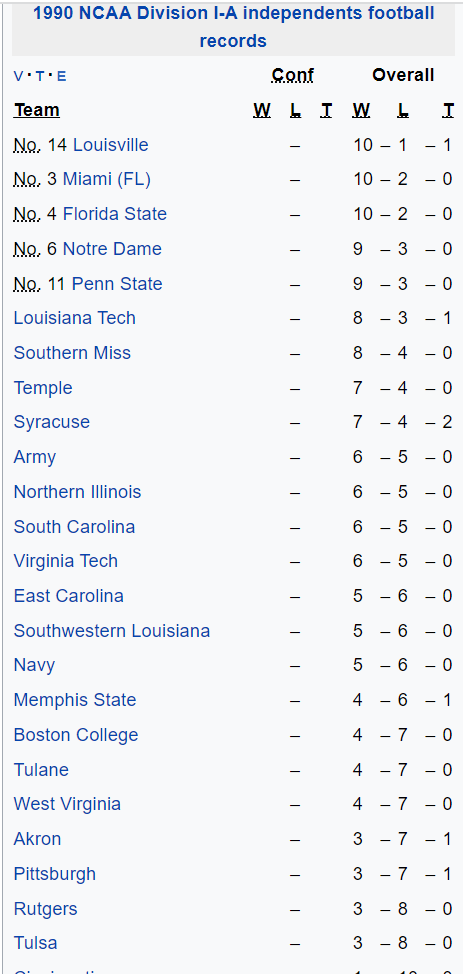The image size is (463, 974).
Task: Open the Tulsa team link
Action: (35, 943)
